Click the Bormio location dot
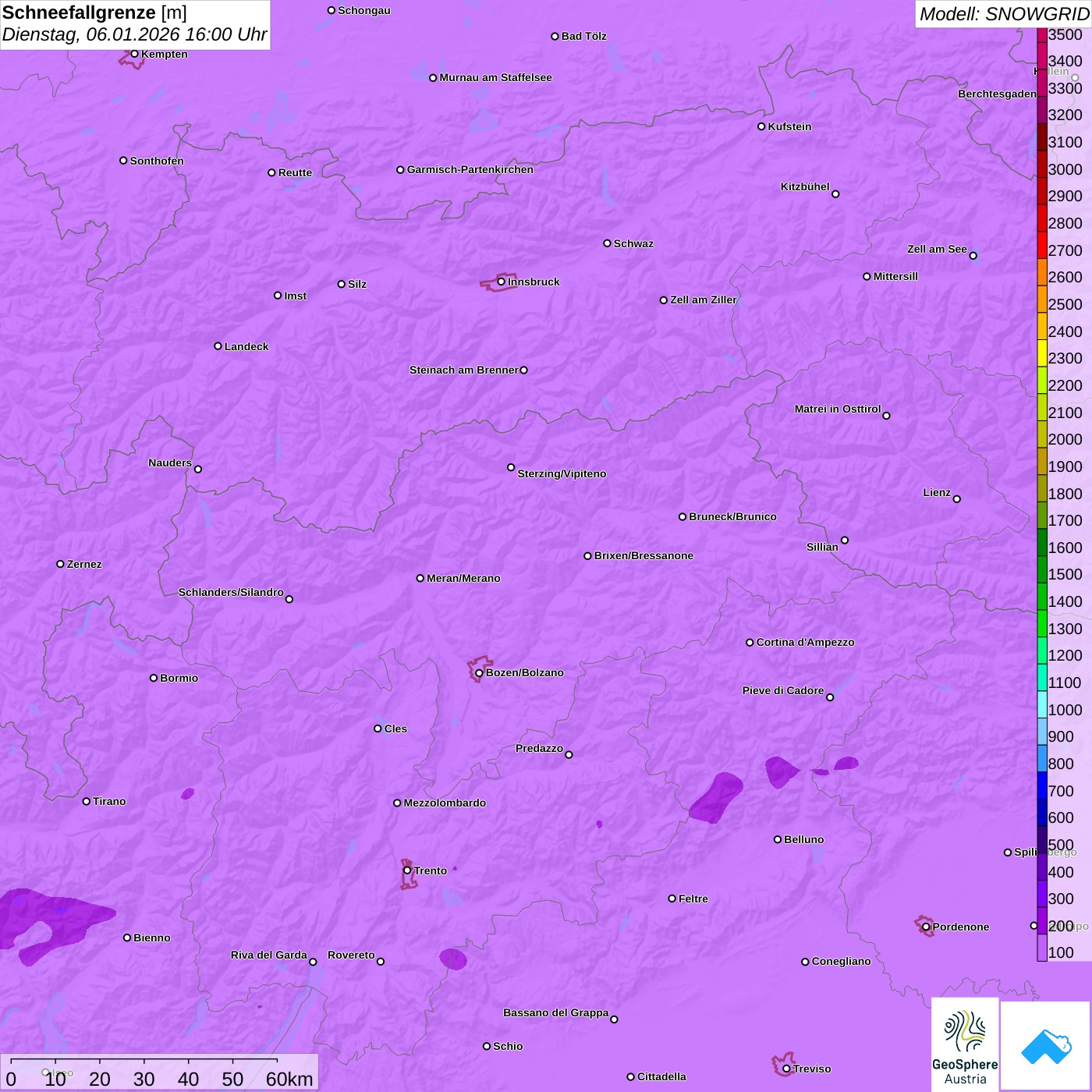1092x1092 pixels. pyautogui.click(x=154, y=678)
